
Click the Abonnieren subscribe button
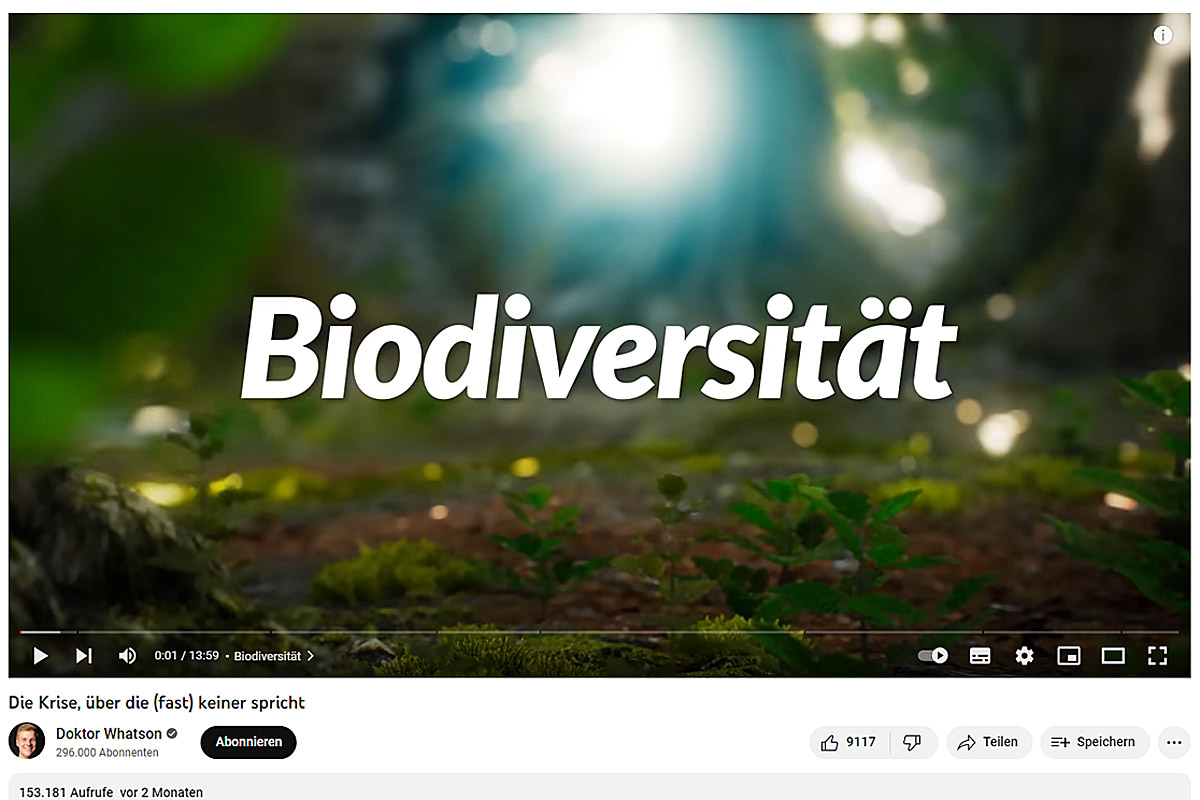[x=249, y=742]
